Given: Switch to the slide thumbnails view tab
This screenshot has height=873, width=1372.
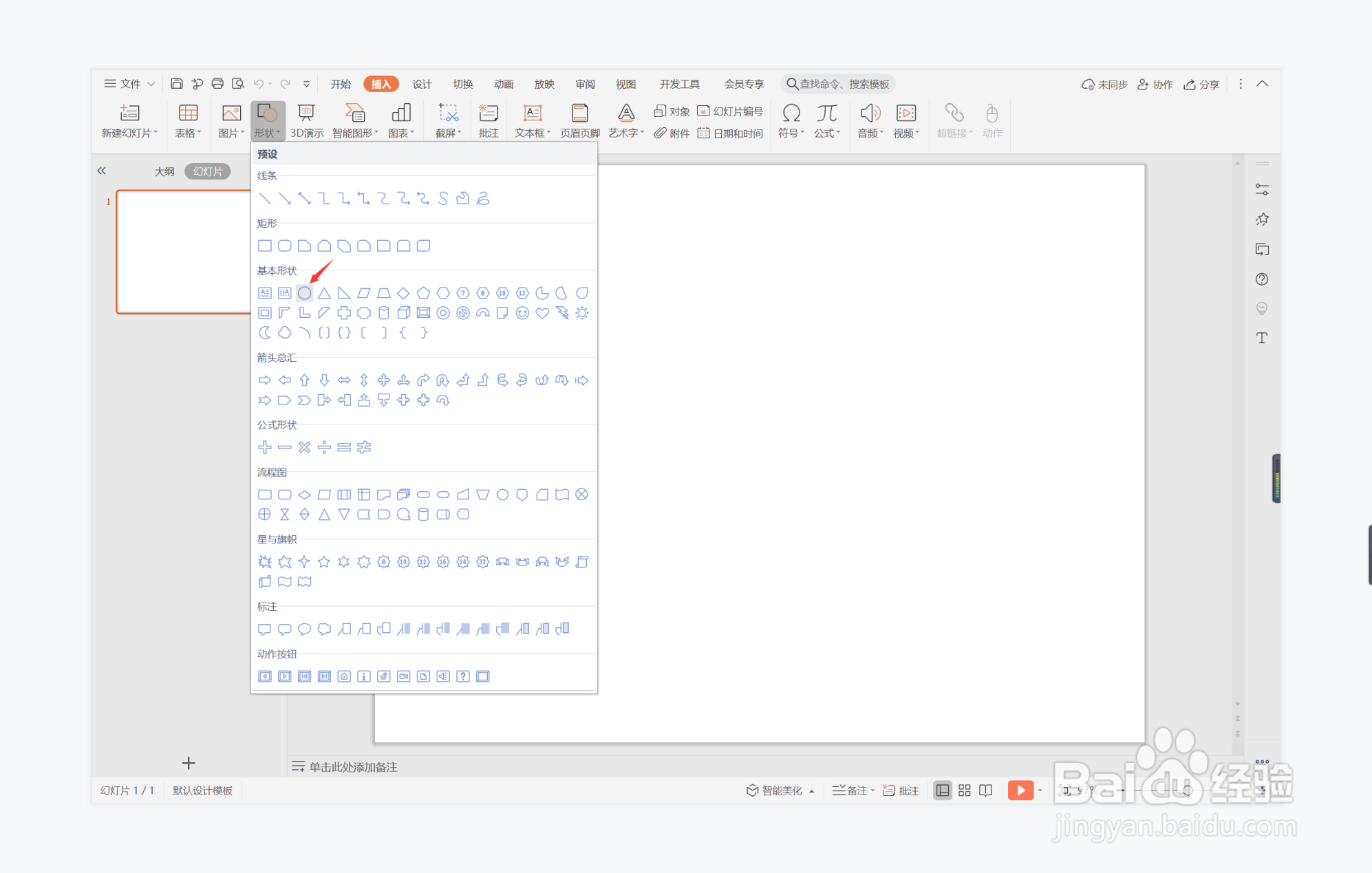Looking at the screenshot, I should pyautogui.click(x=208, y=171).
